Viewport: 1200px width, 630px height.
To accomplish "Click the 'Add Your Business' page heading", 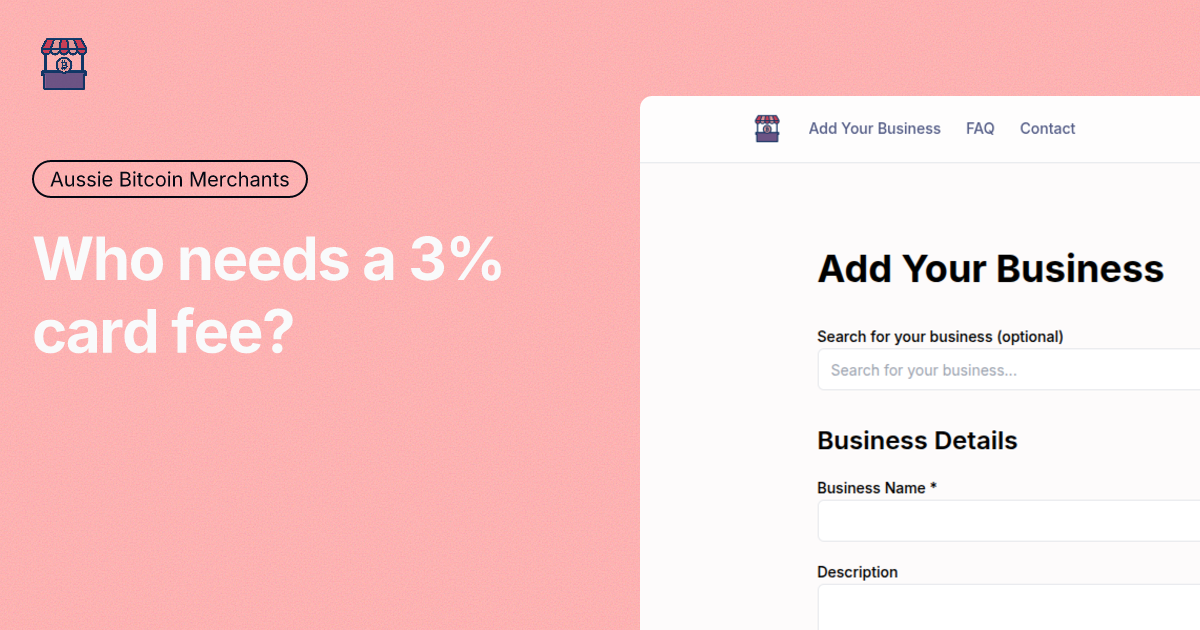I will click(x=990, y=269).
